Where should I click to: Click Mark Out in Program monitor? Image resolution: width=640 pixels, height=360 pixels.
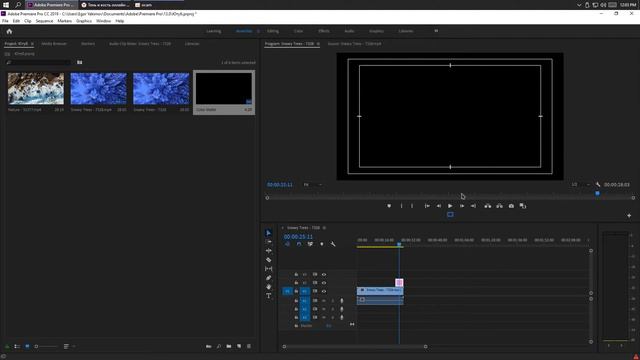(x=412, y=206)
